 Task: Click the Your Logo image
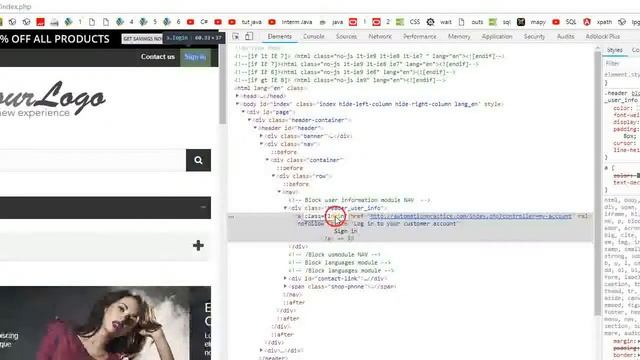52,99
